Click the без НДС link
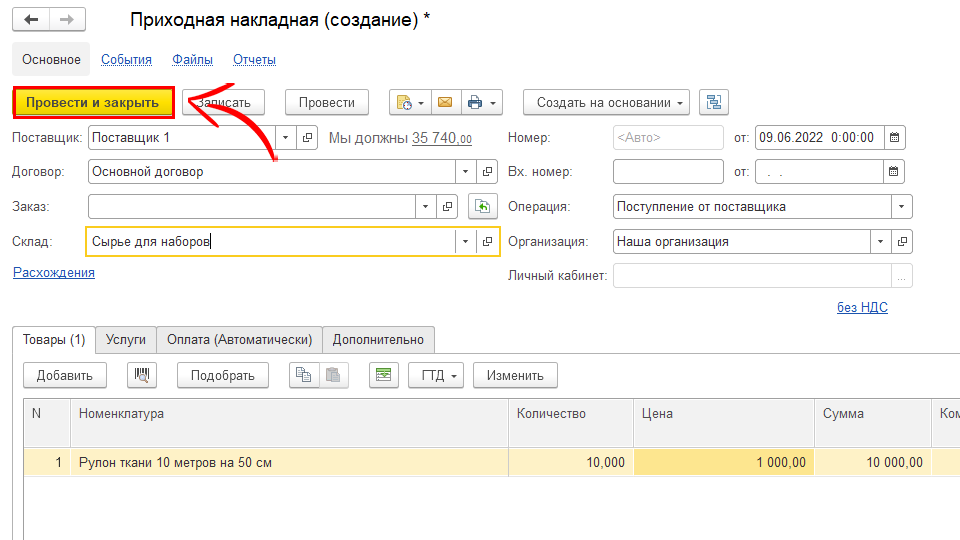This screenshot has width=960, height=540. pyautogui.click(x=862, y=307)
